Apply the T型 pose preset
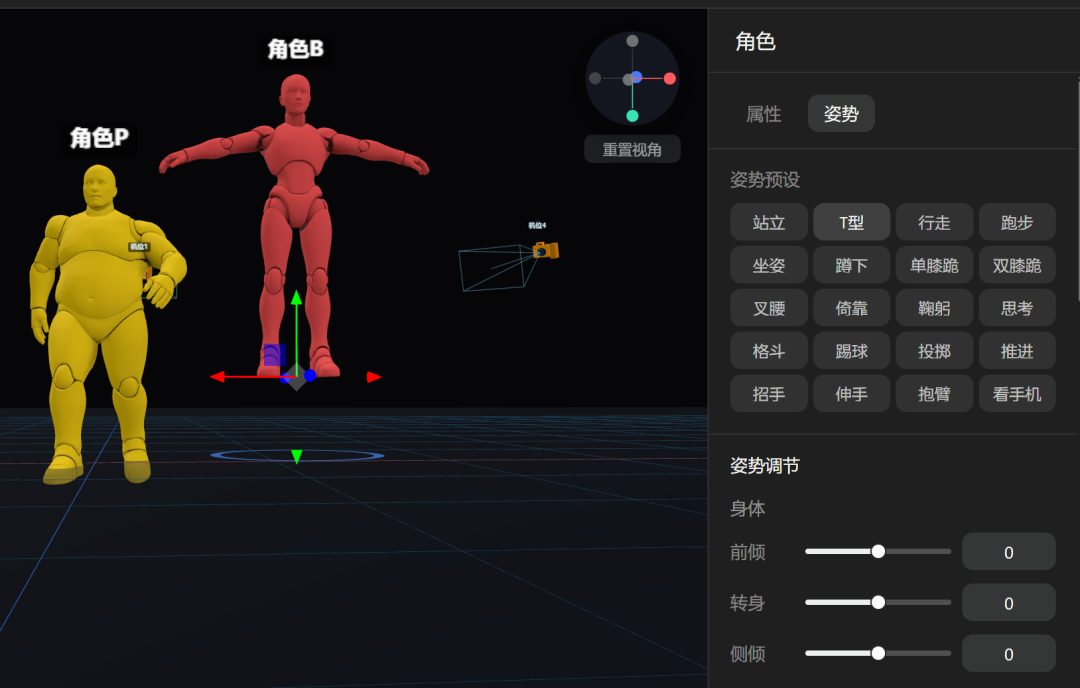 point(851,222)
